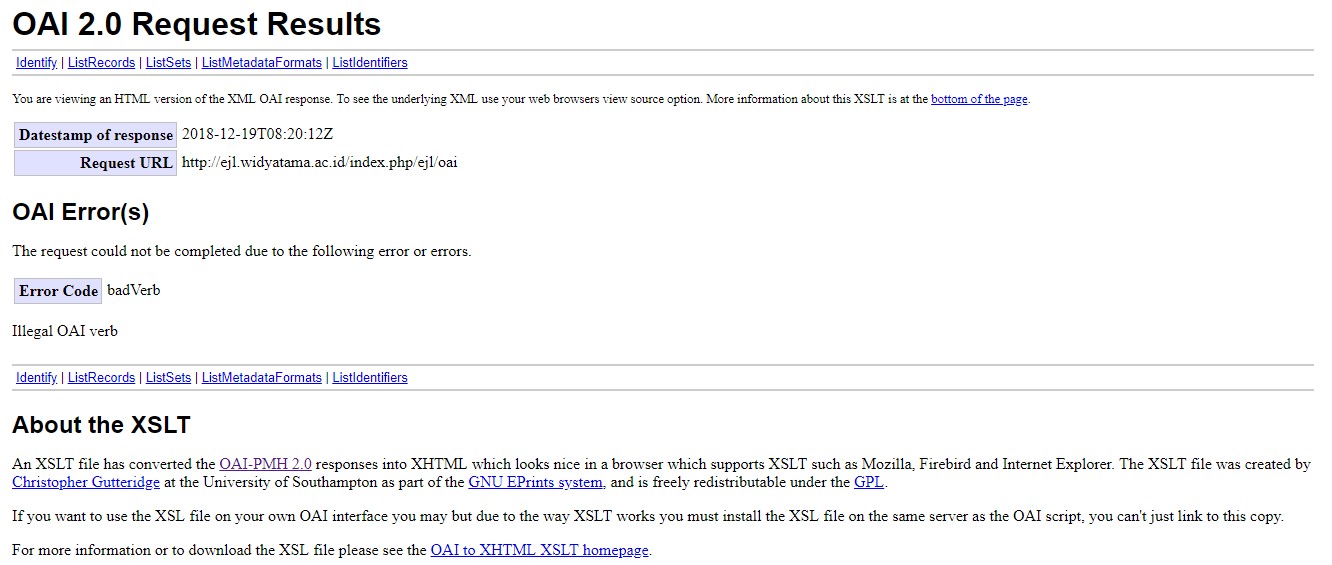The height and width of the screenshot is (565, 1332).
Task: Open ListRecords in the lower navigation bar
Action: point(101,377)
